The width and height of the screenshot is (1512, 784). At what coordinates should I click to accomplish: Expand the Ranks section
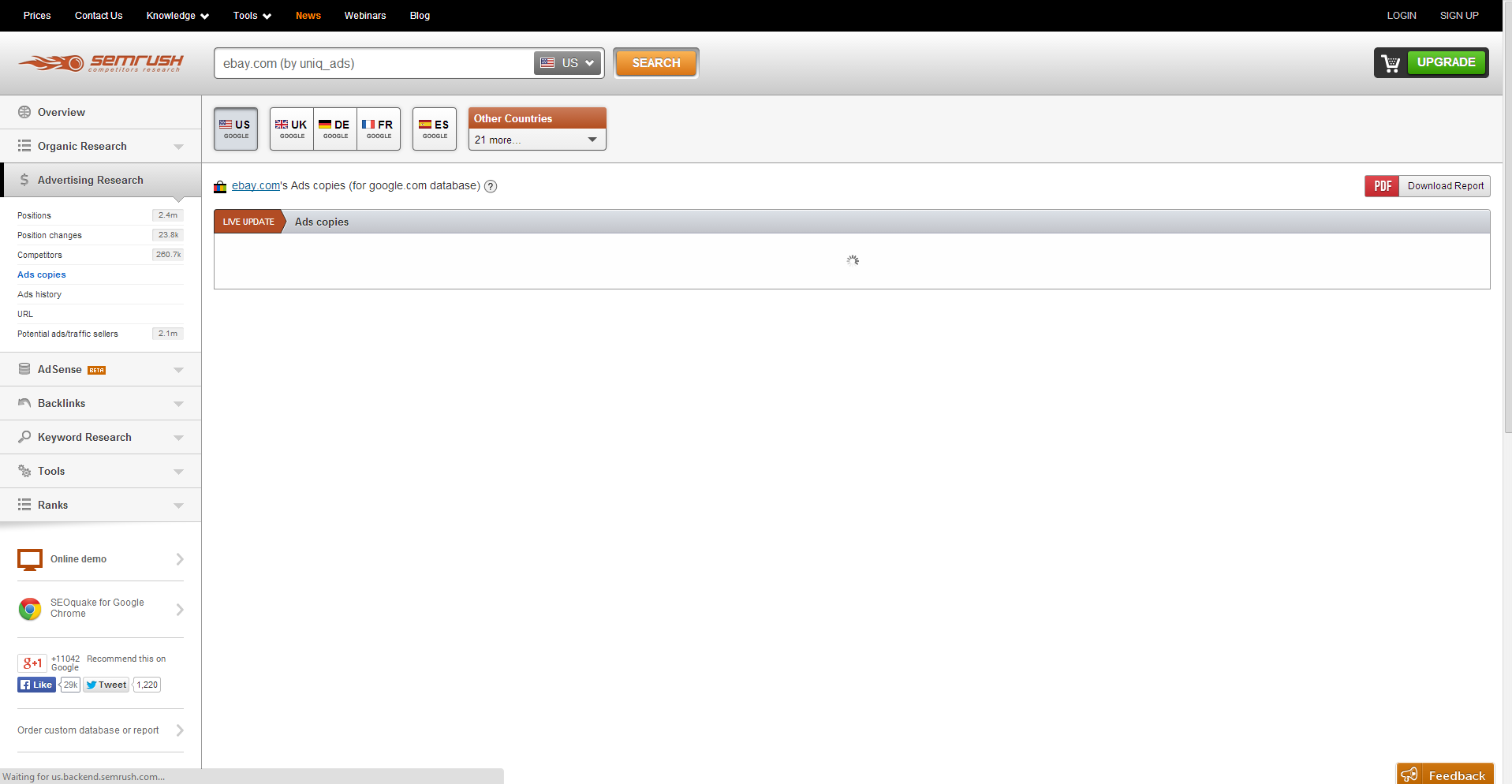[x=178, y=506]
